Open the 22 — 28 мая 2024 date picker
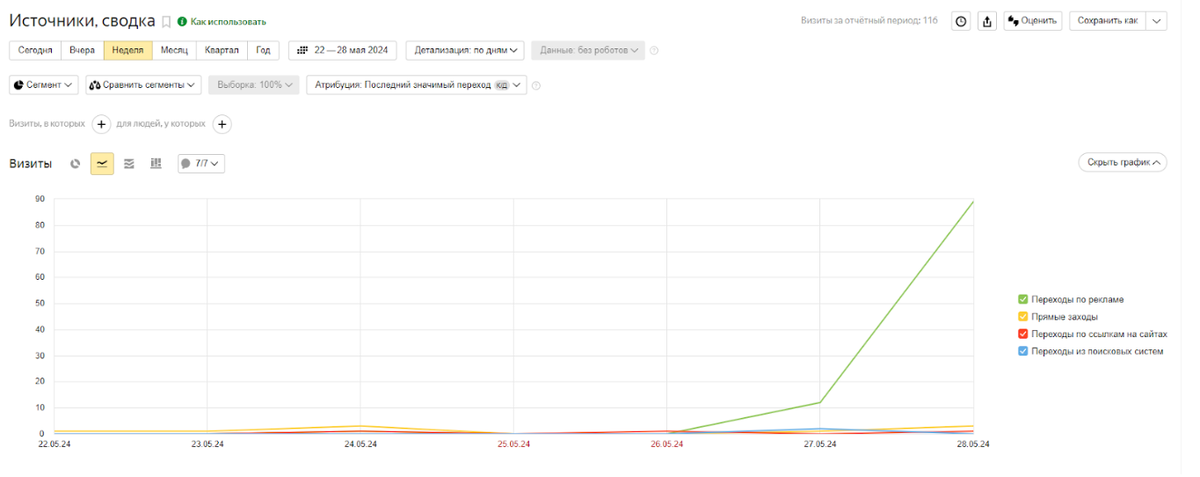 tap(343, 50)
